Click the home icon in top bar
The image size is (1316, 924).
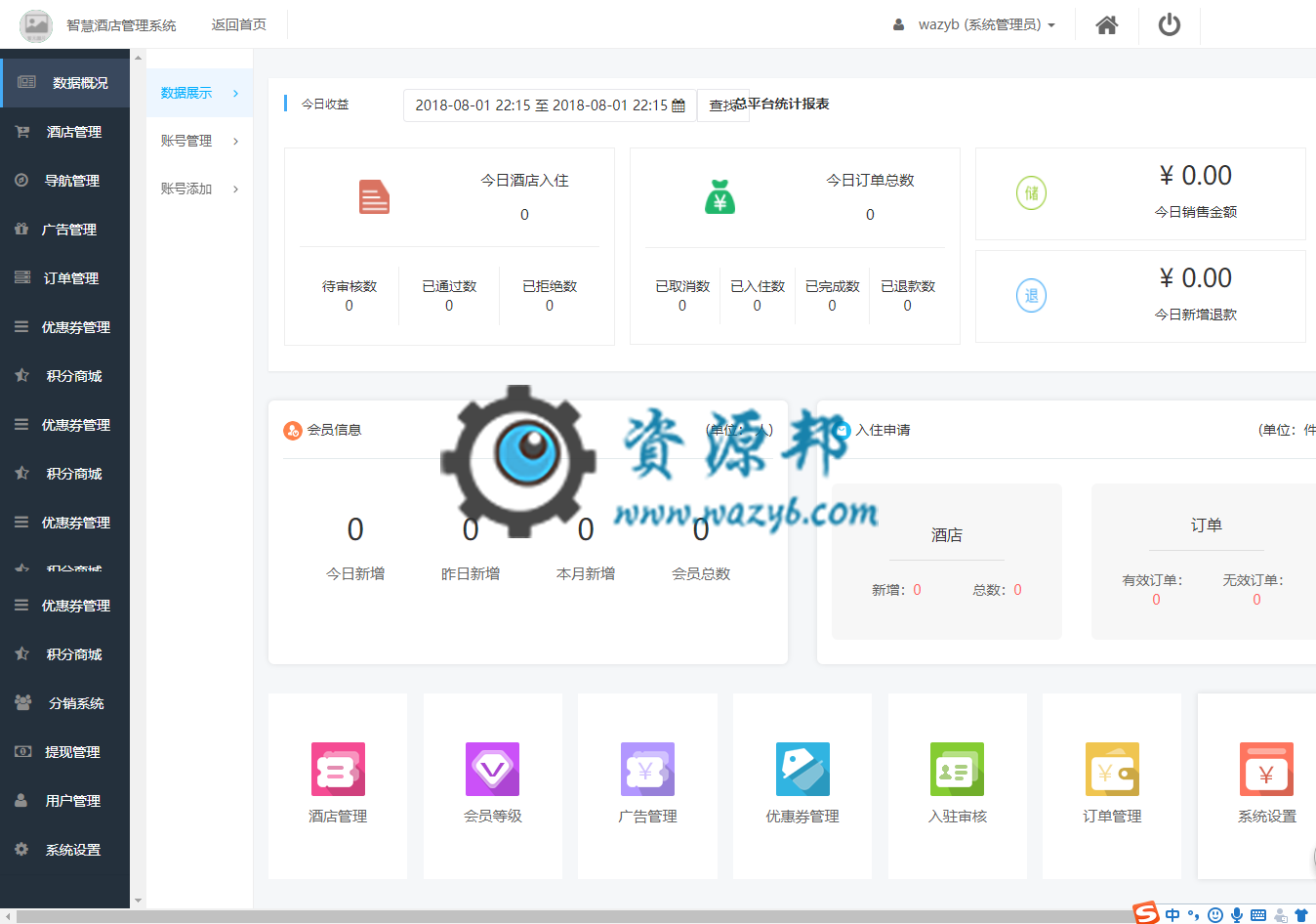click(1106, 24)
